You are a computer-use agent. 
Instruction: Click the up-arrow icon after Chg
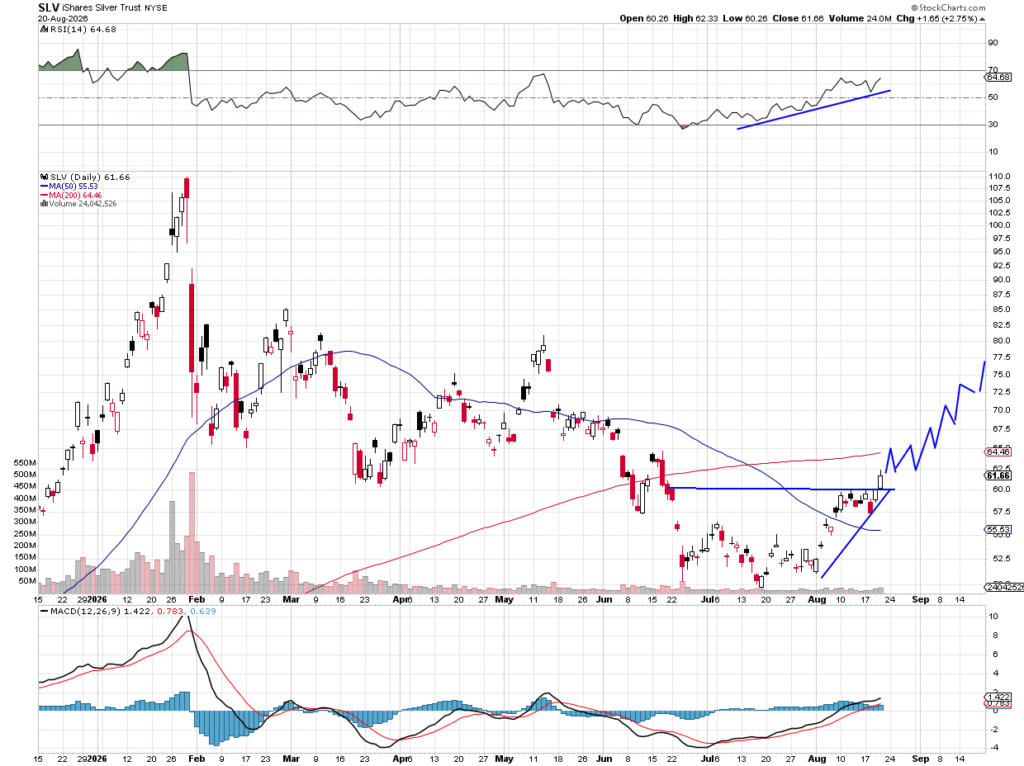pos(982,19)
